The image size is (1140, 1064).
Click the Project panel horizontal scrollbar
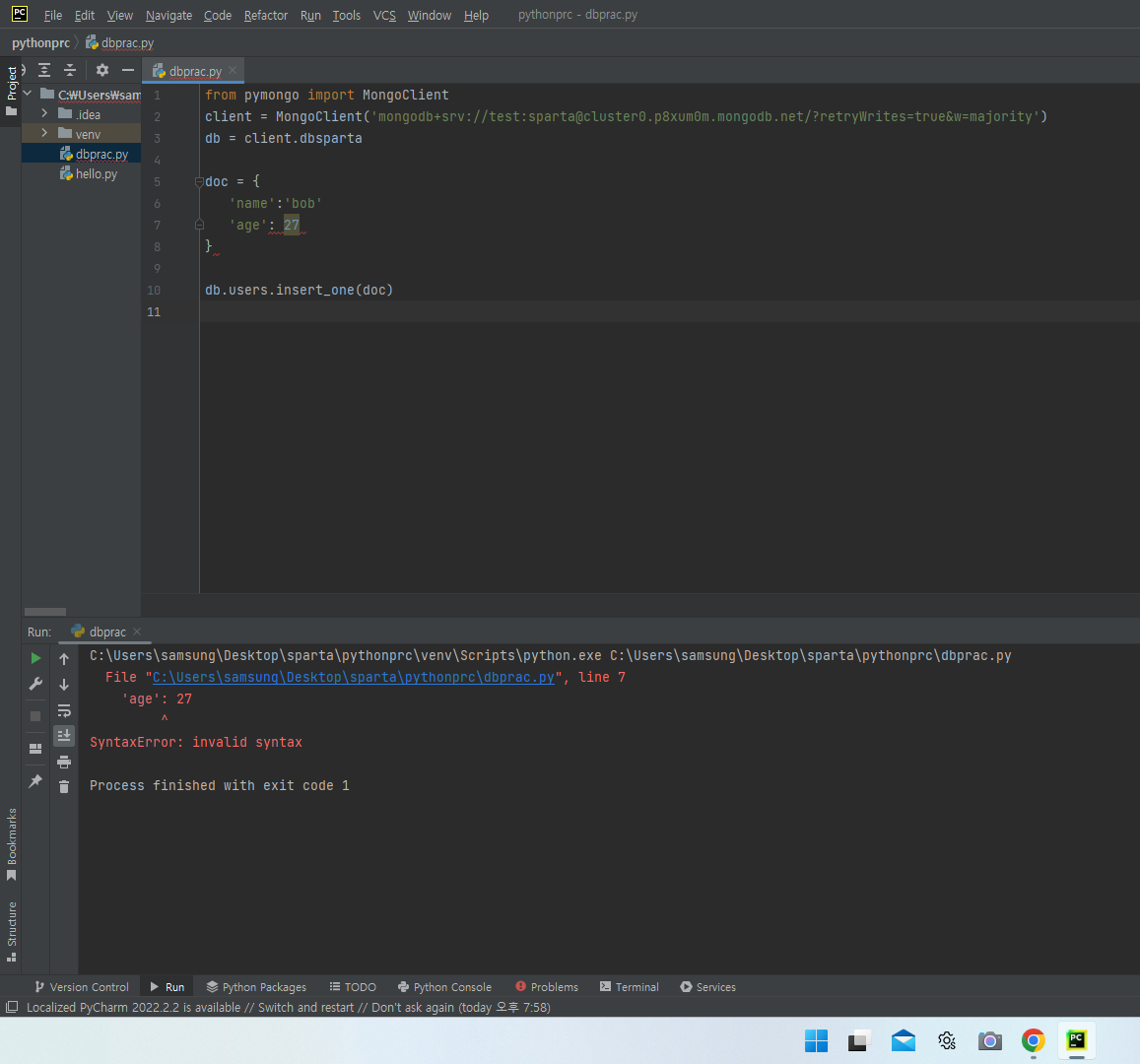click(x=45, y=612)
